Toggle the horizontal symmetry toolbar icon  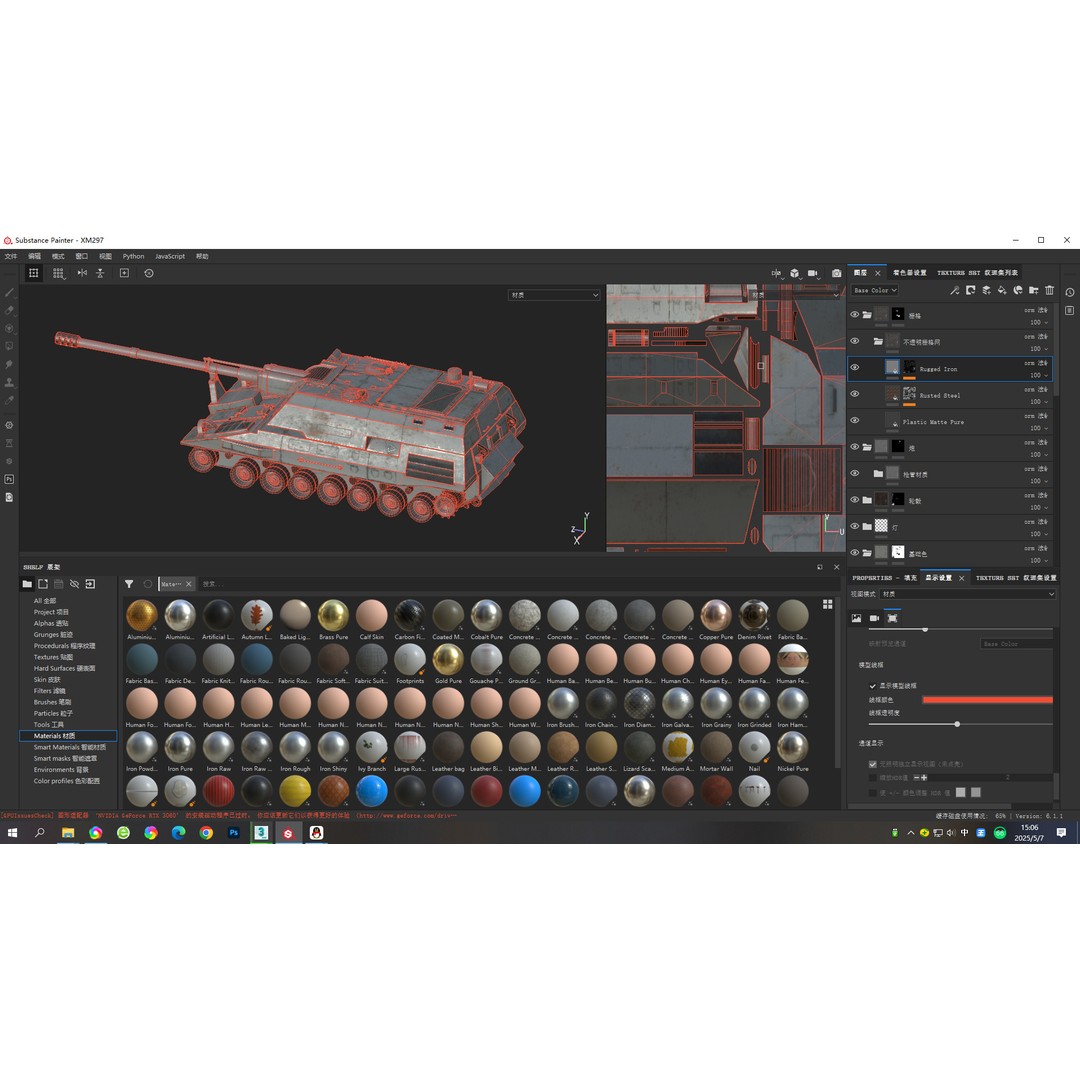[x=82, y=273]
